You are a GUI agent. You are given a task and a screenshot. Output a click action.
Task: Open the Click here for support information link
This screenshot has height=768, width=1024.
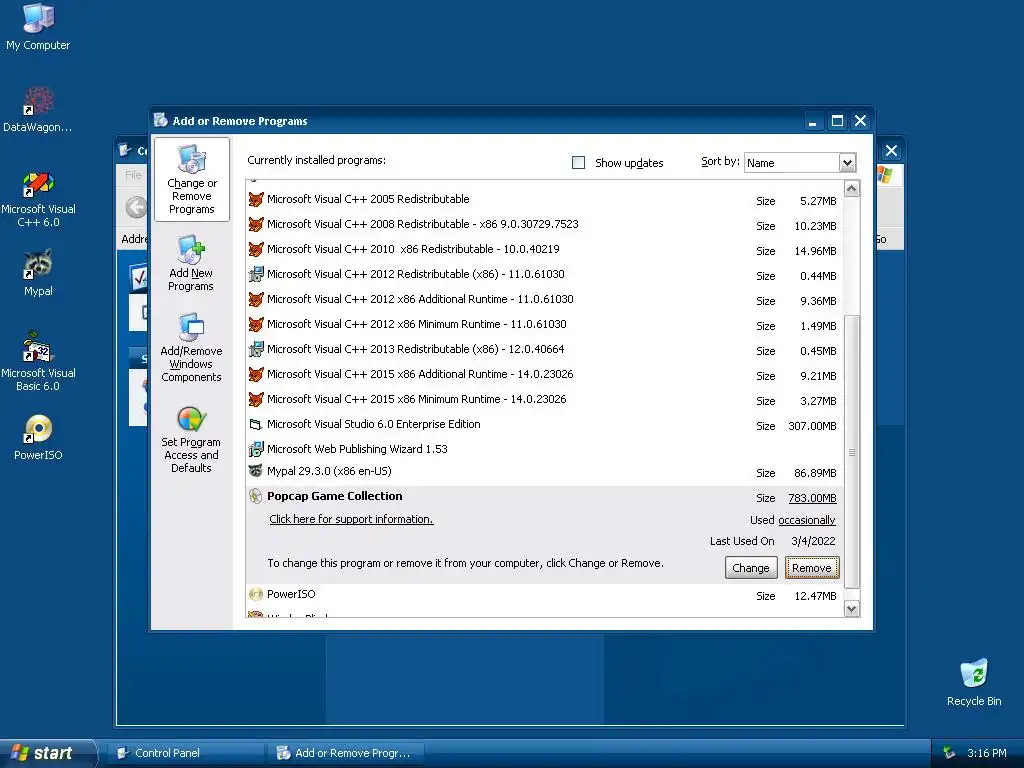tap(351, 519)
